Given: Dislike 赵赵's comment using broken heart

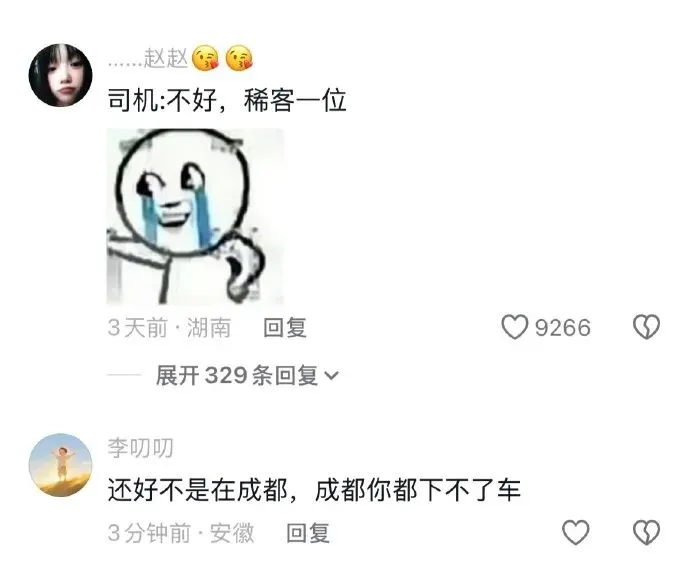Looking at the screenshot, I should (x=646, y=327).
